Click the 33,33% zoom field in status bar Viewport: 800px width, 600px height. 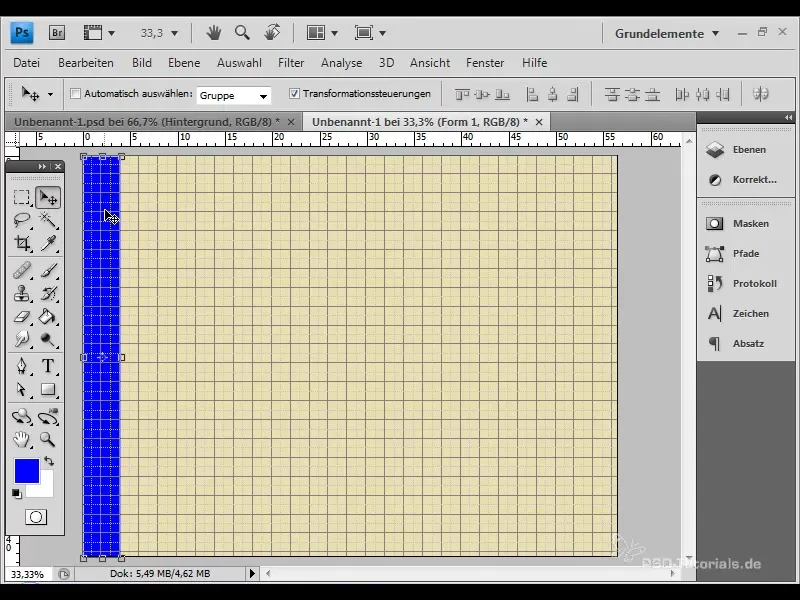point(28,574)
